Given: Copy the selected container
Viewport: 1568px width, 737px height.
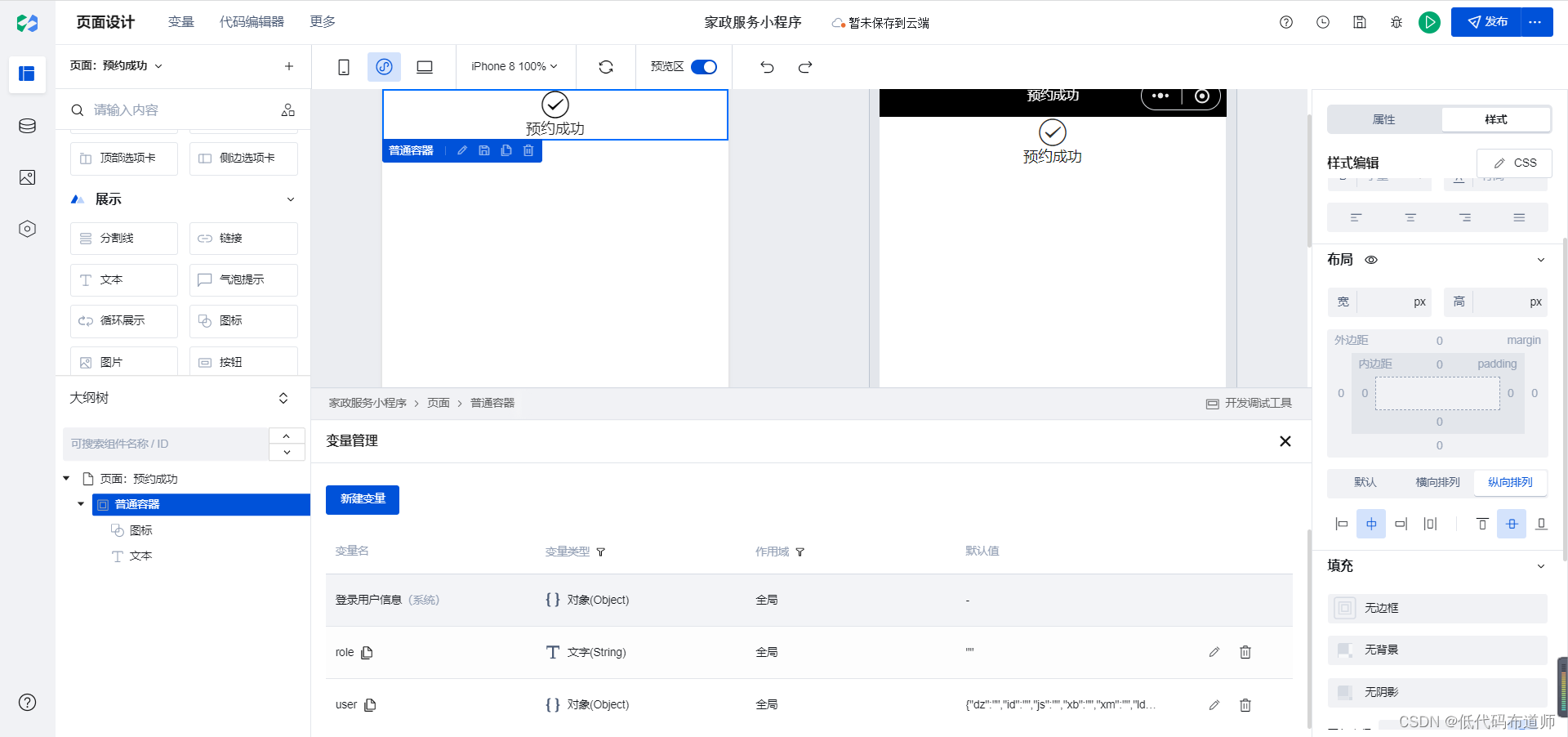Looking at the screenshot, I should point(506,150).
